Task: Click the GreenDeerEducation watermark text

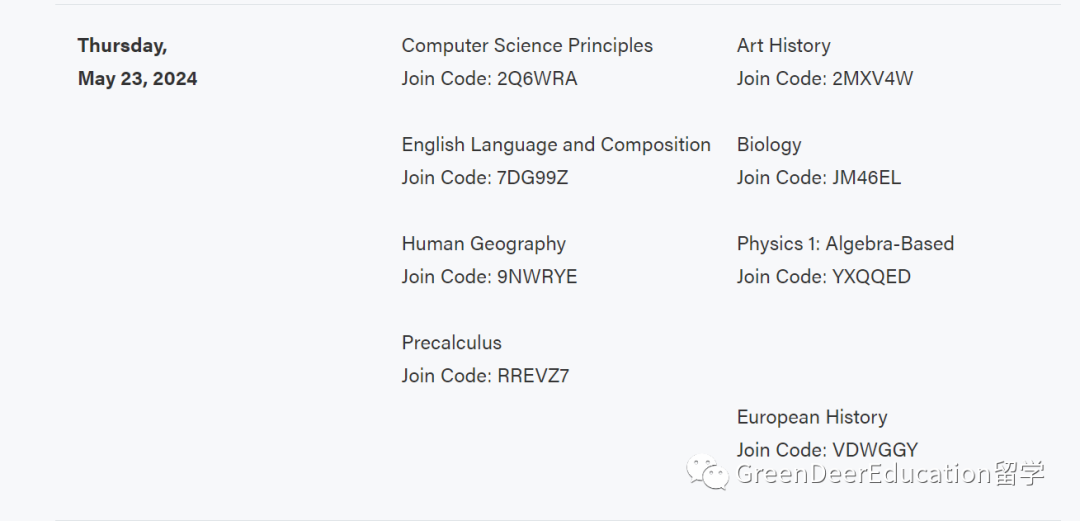Action: tap(890, 474)
